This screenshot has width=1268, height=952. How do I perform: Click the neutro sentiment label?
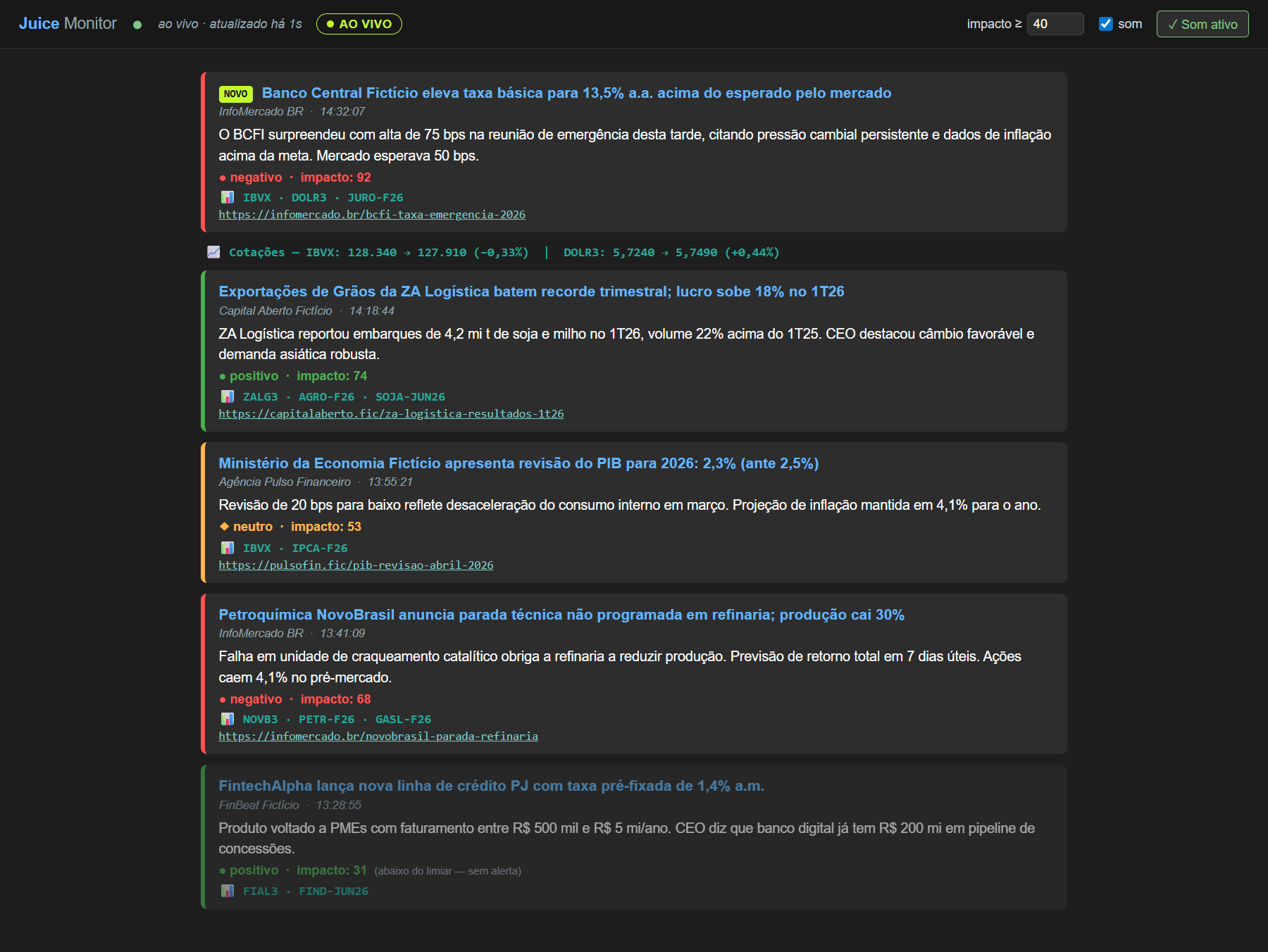coord(246,527)
